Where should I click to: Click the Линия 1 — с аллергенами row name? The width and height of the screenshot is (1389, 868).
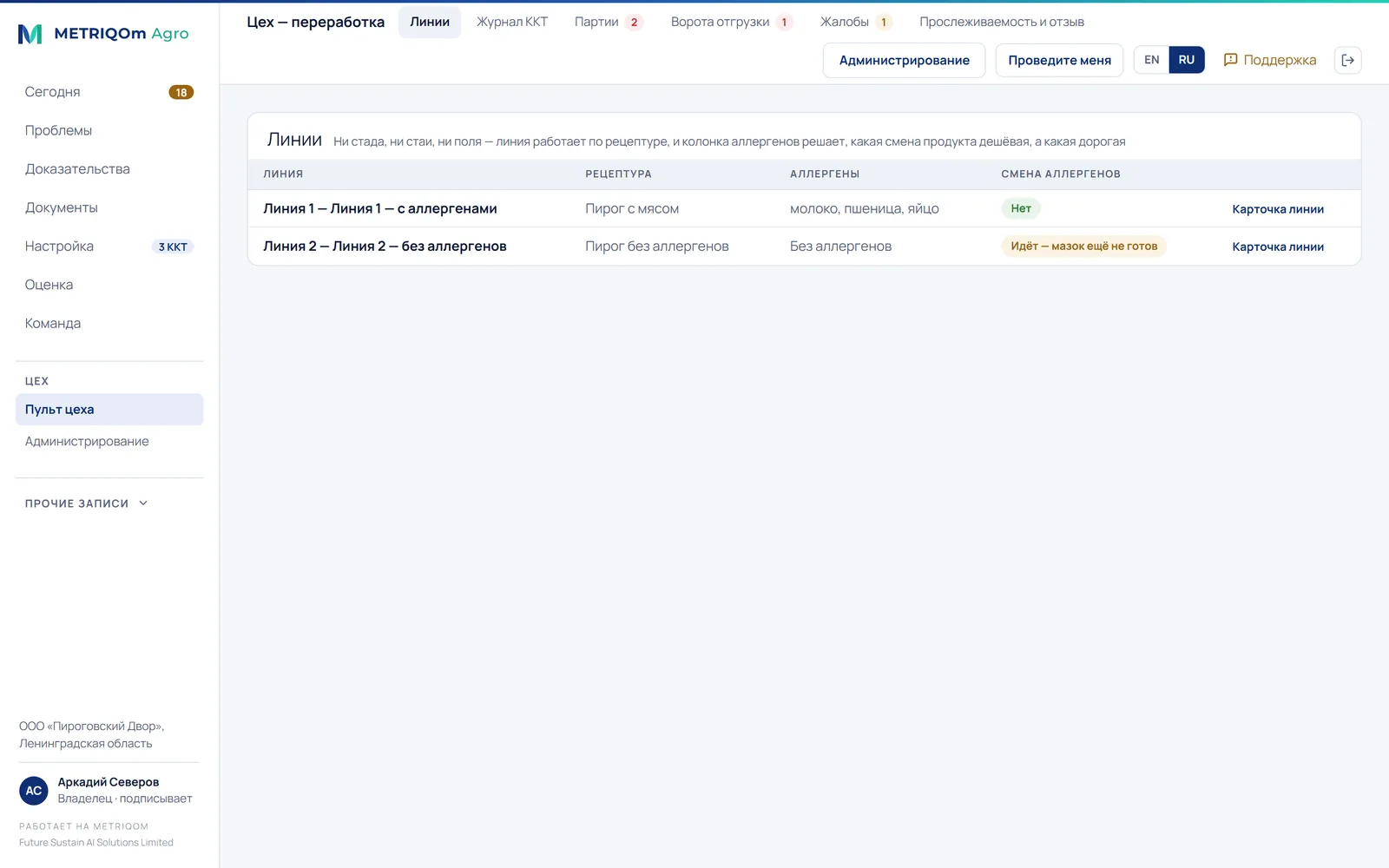380,208
